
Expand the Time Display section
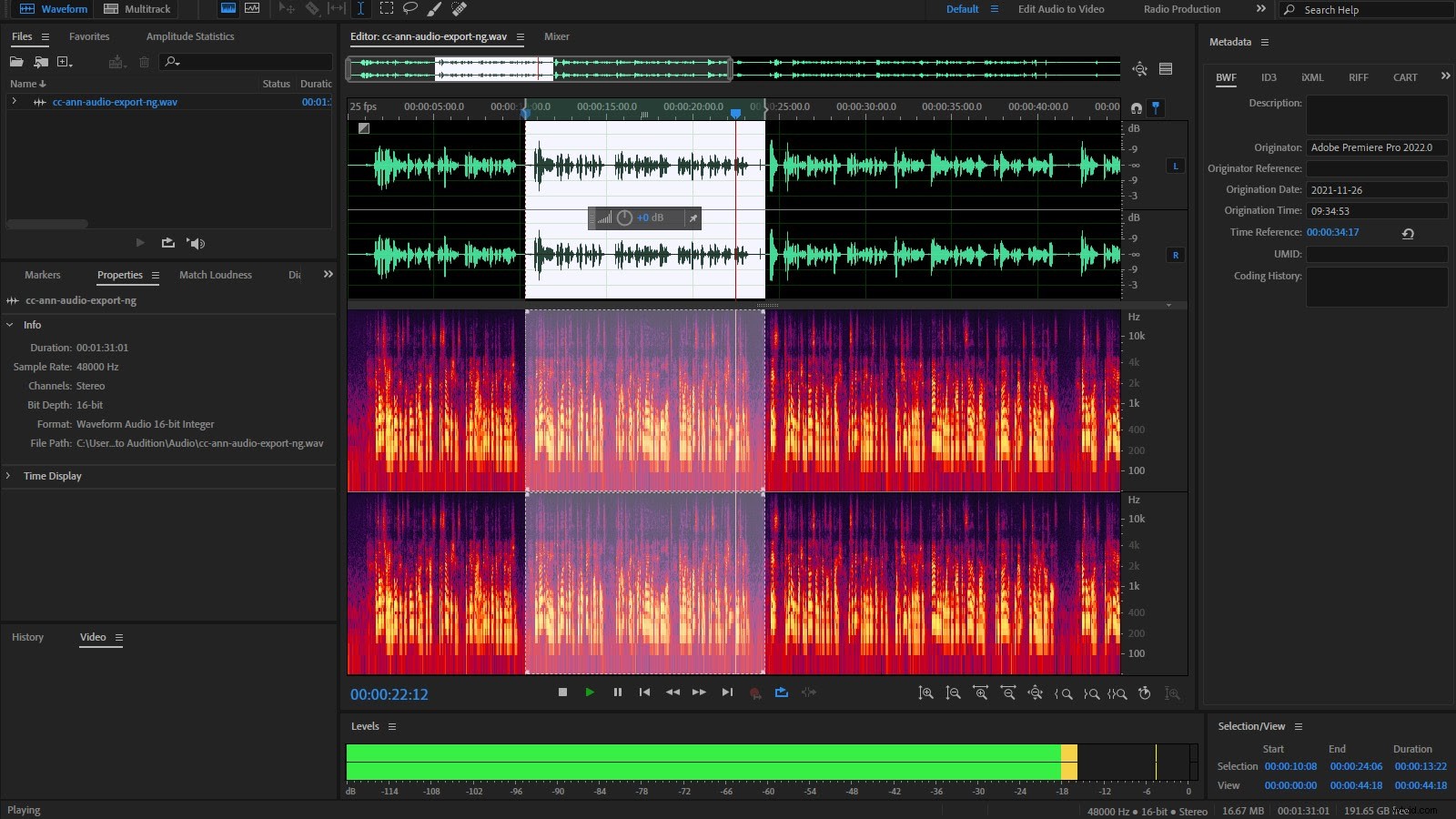[9, 475]
